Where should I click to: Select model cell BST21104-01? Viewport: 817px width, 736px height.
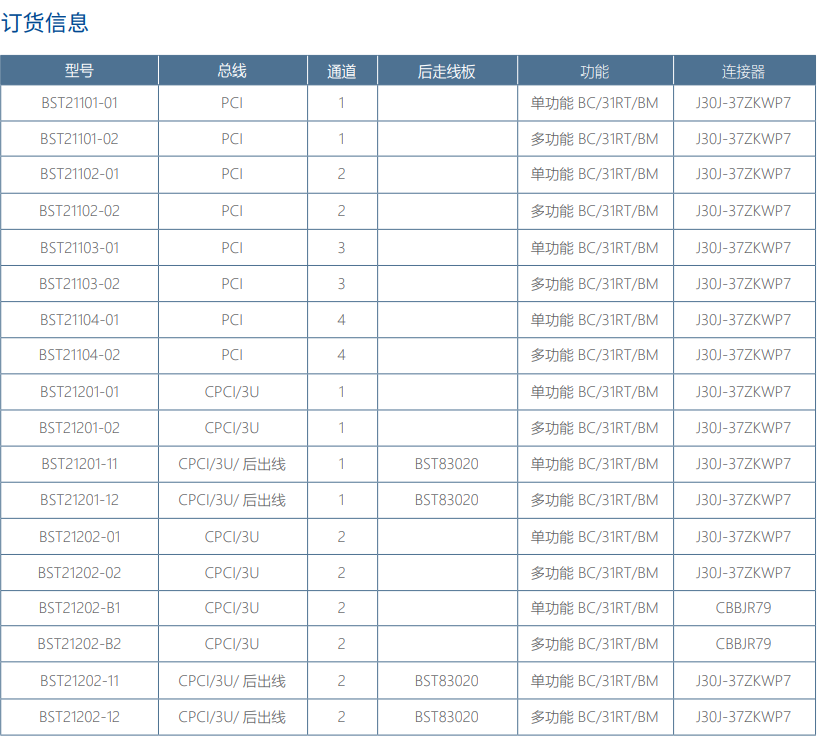79,320
